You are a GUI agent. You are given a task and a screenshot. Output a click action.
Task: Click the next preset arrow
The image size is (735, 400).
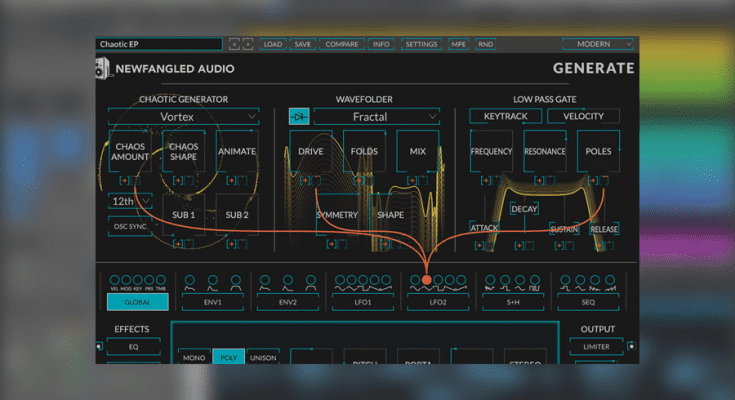pyautogui.click(x=247, y=44)
